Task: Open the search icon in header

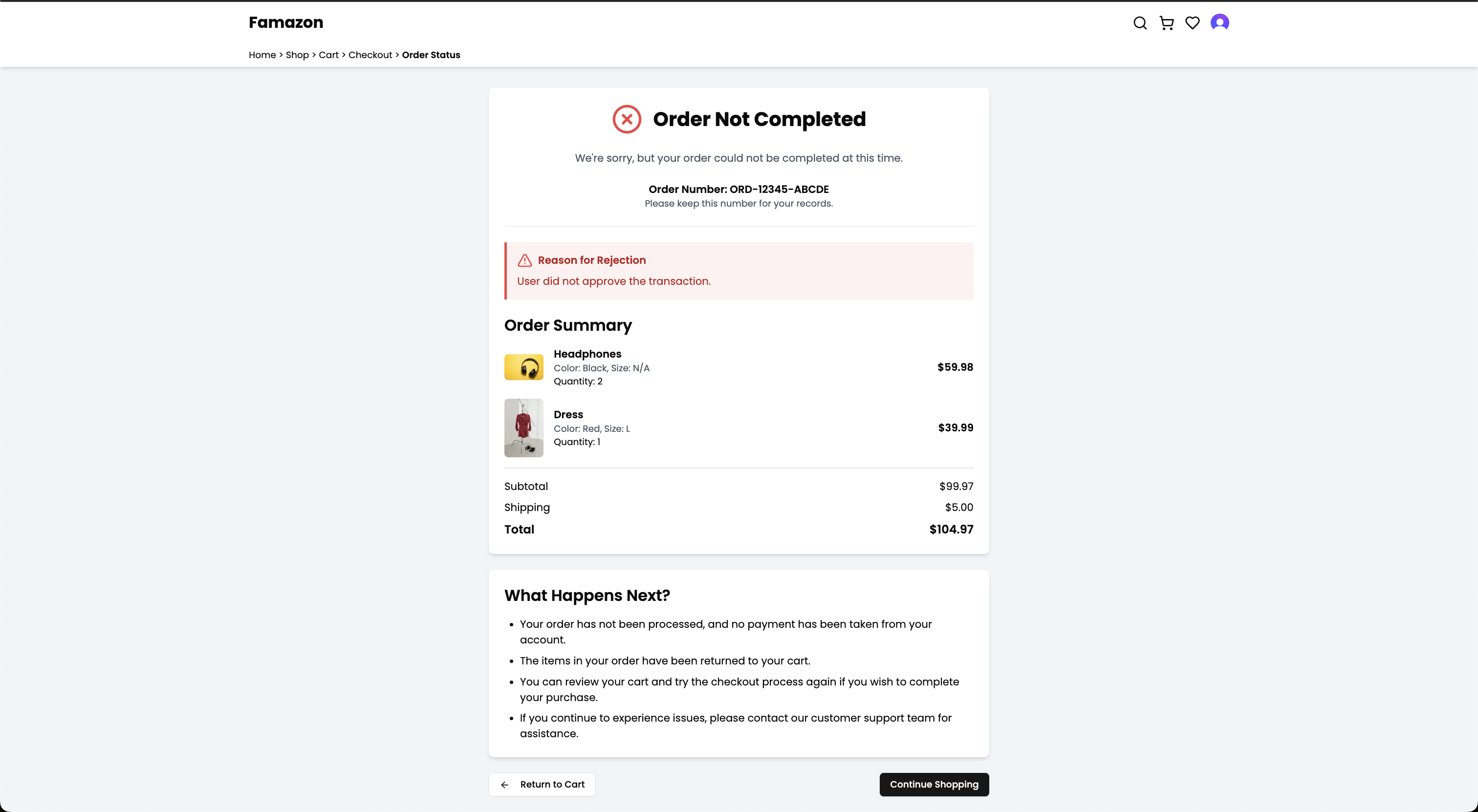Action: [1140, 23]
